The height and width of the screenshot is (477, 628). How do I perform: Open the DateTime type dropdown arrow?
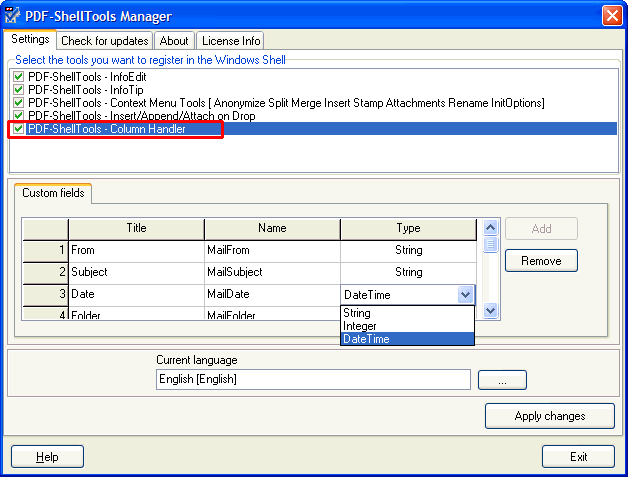click(x=465, y=295)
